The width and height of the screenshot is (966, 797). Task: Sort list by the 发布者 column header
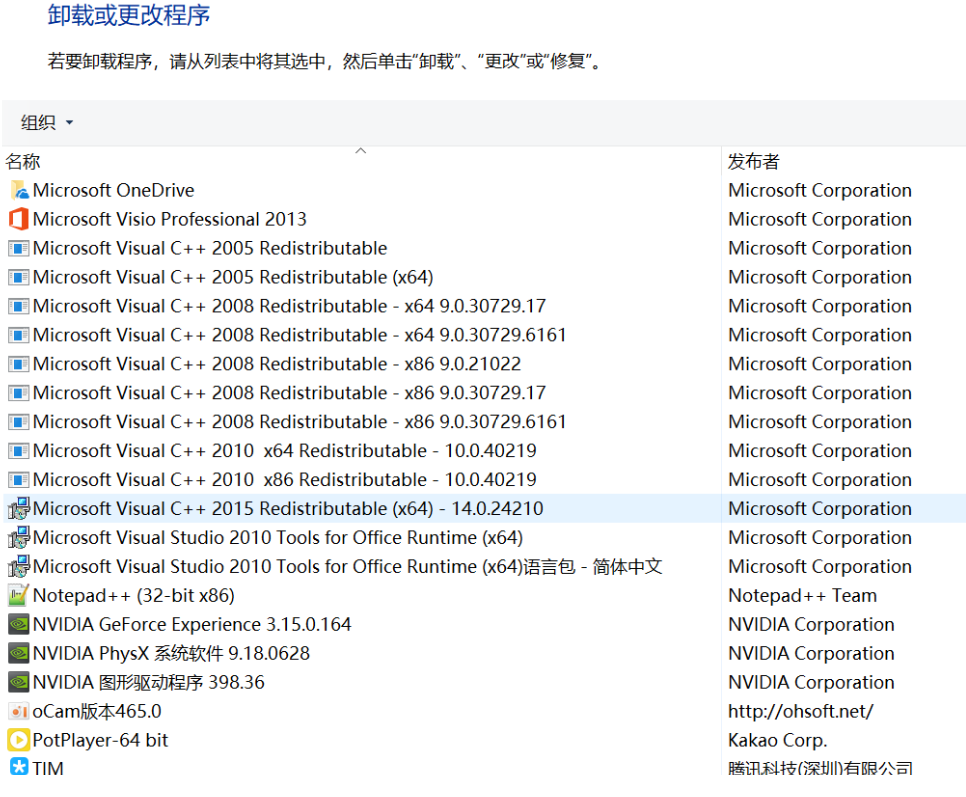[753, 162]
